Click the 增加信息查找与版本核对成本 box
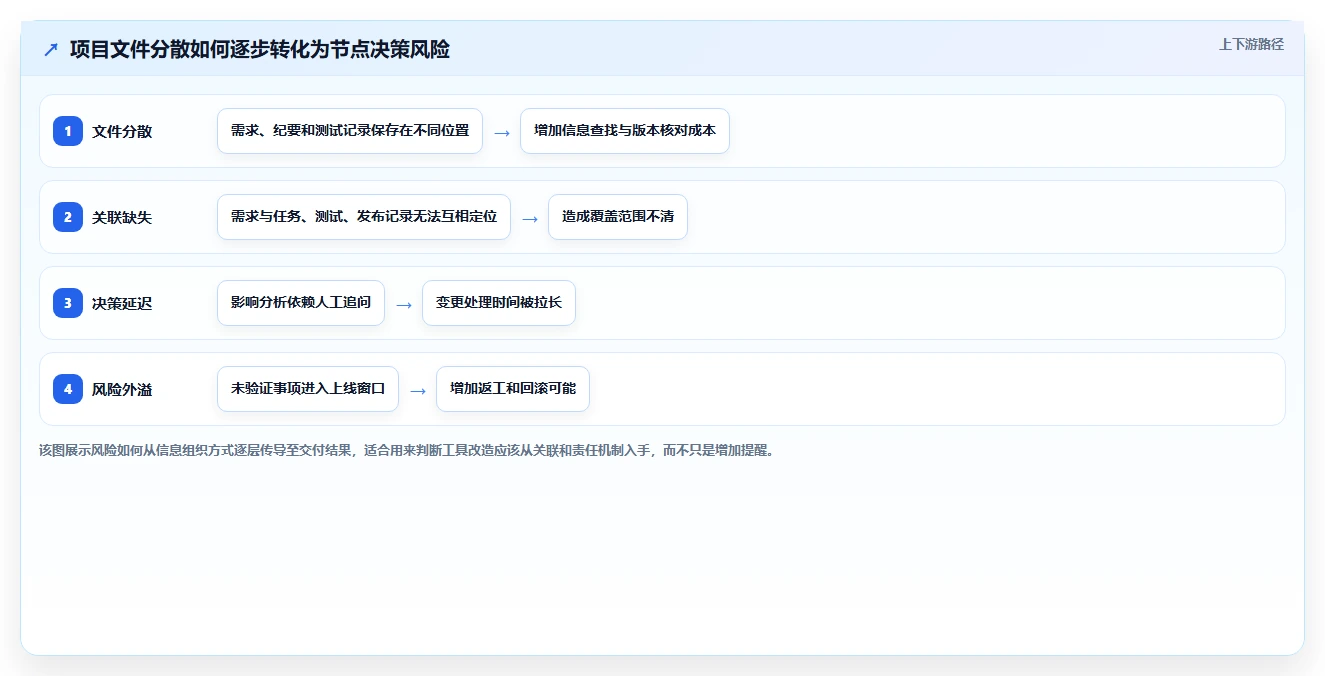The image size is (1325, 676). pos(625,131)
